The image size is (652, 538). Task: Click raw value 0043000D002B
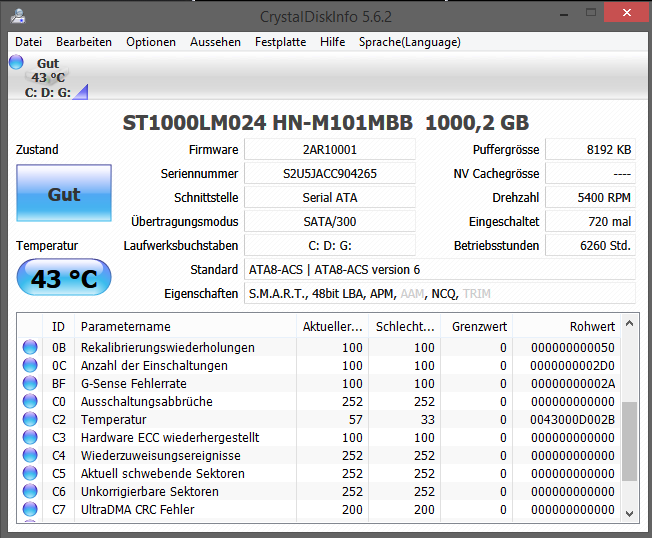[572, 420]
